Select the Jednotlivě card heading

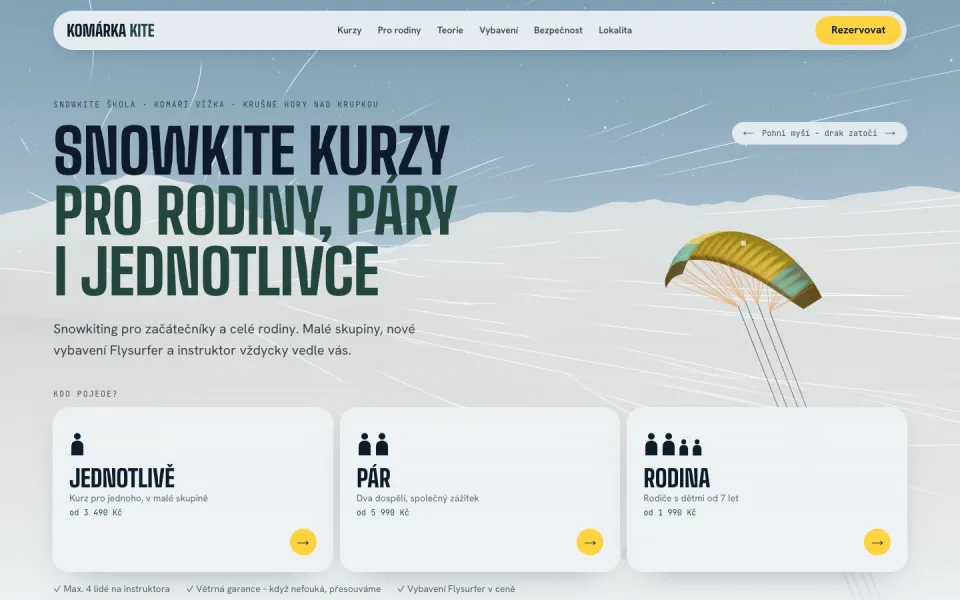(122, 478)
